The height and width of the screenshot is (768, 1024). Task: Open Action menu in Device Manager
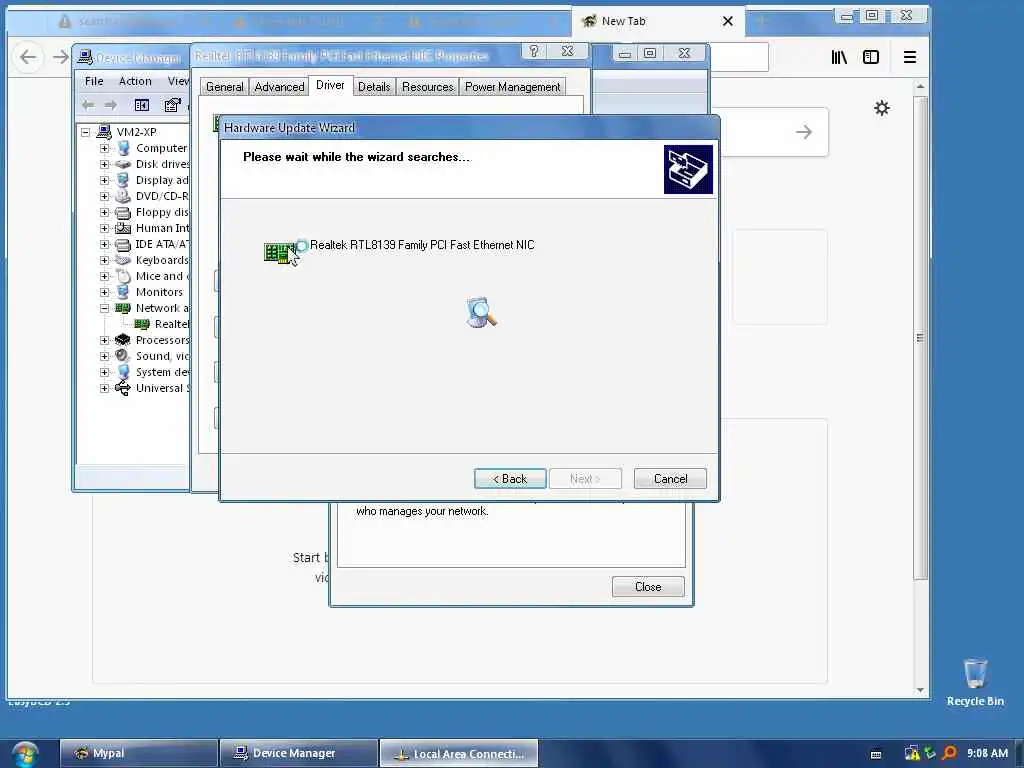point(135,81)
